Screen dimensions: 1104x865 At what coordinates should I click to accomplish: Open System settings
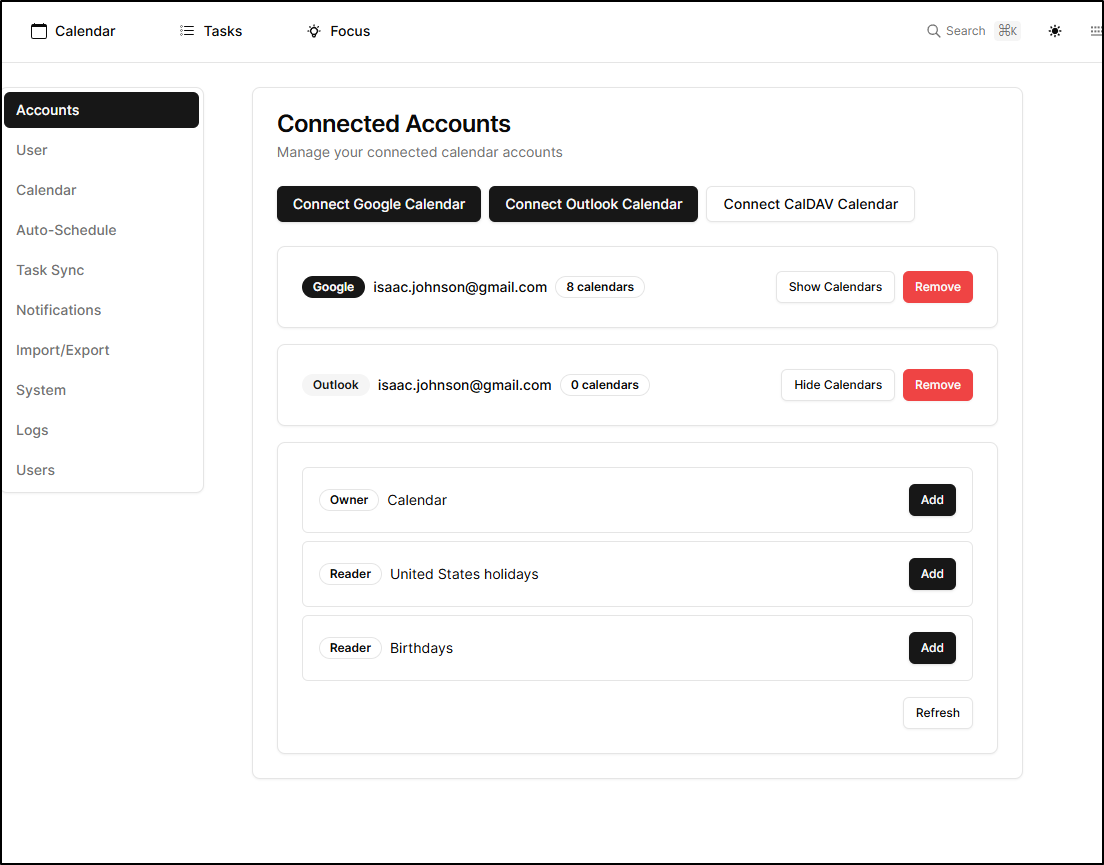(x=101, y=390)
